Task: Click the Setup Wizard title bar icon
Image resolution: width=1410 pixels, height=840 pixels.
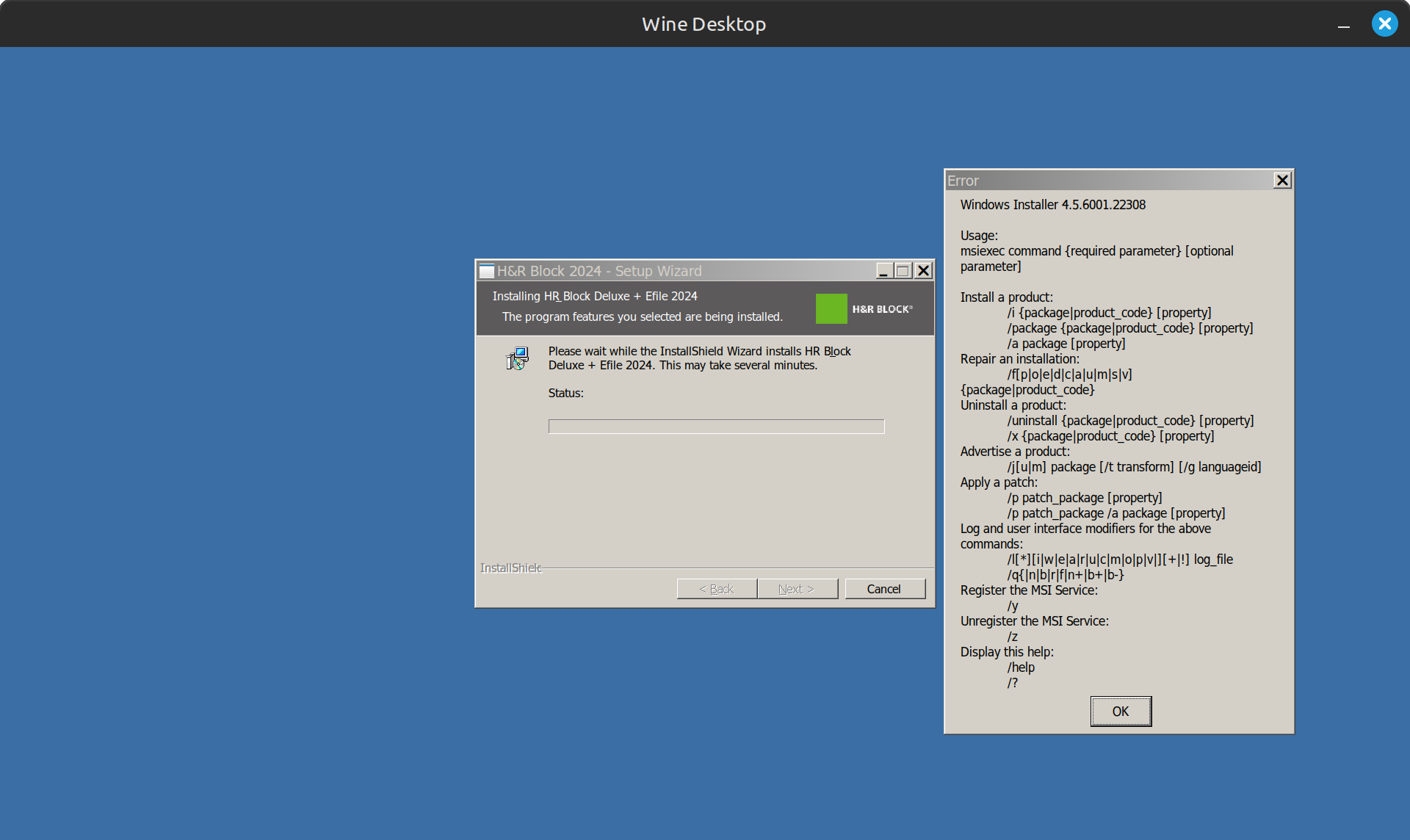Action: pos(487,271)
